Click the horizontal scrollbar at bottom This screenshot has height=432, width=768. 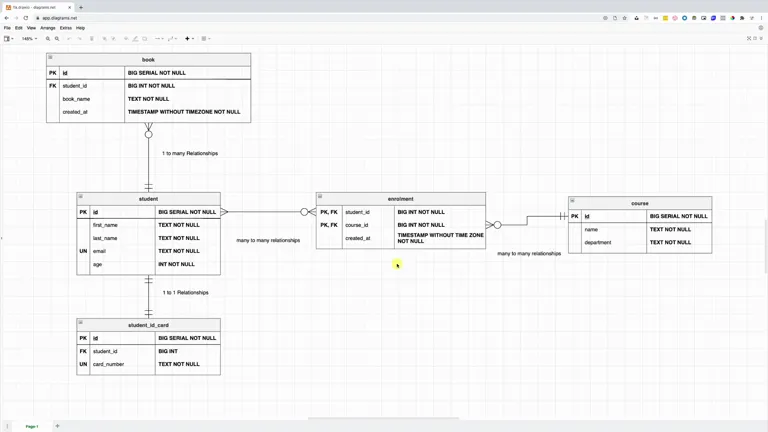(x=384, y=418)
